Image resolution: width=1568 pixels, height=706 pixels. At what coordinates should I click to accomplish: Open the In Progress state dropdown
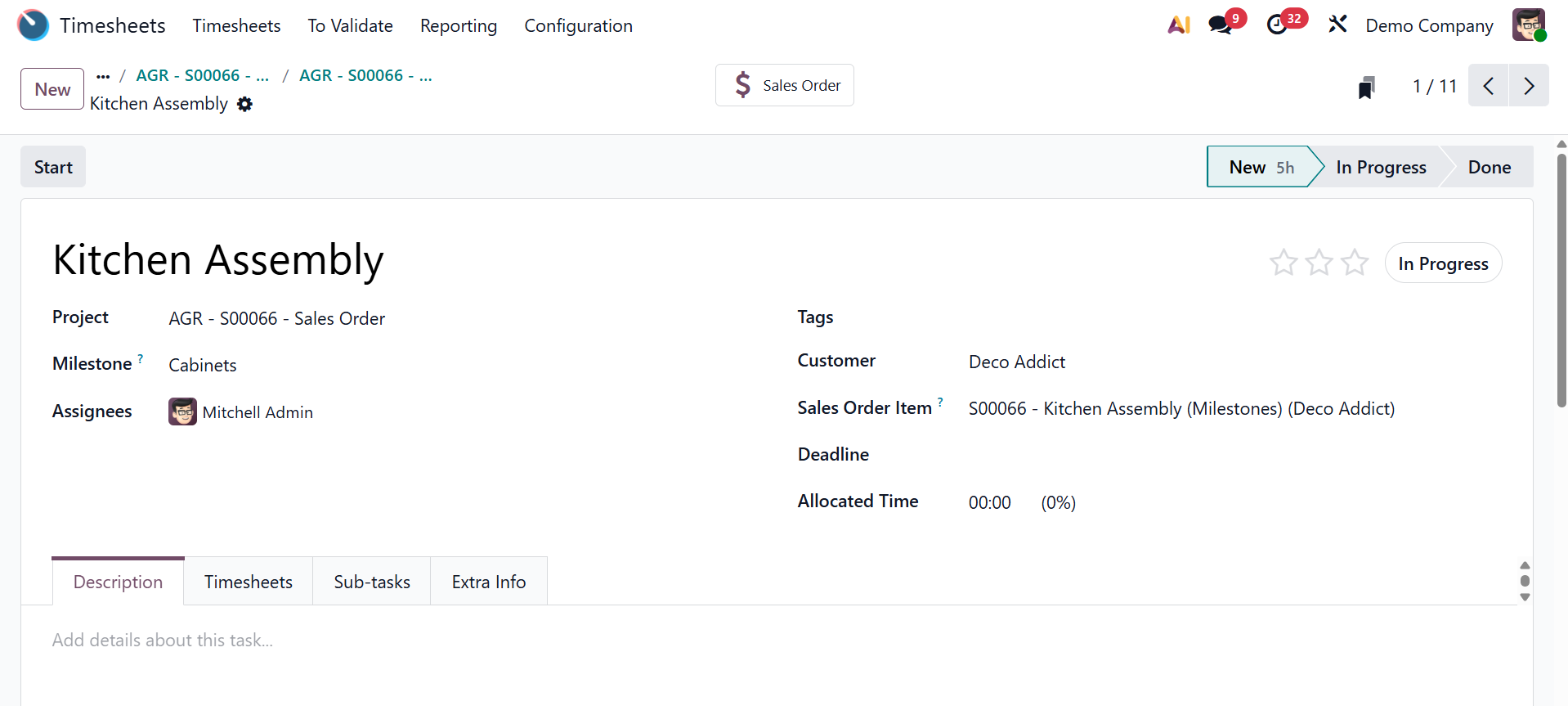coord(1443,263)
